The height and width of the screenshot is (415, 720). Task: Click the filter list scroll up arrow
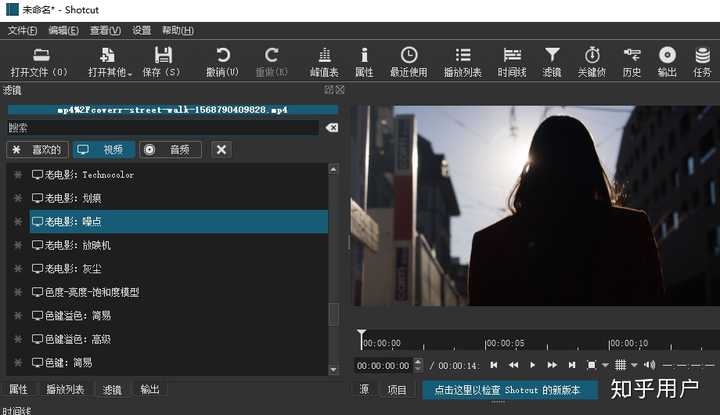tap(334, 169)
